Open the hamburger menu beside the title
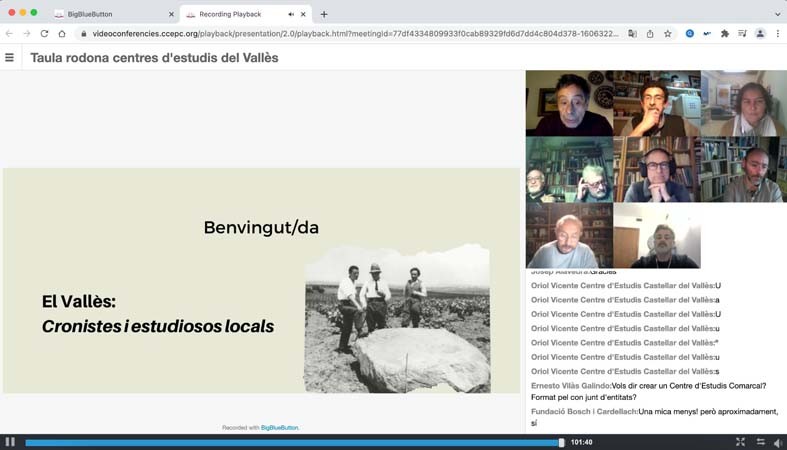Screen dimensions: 787x450 [x=10, y=58]
